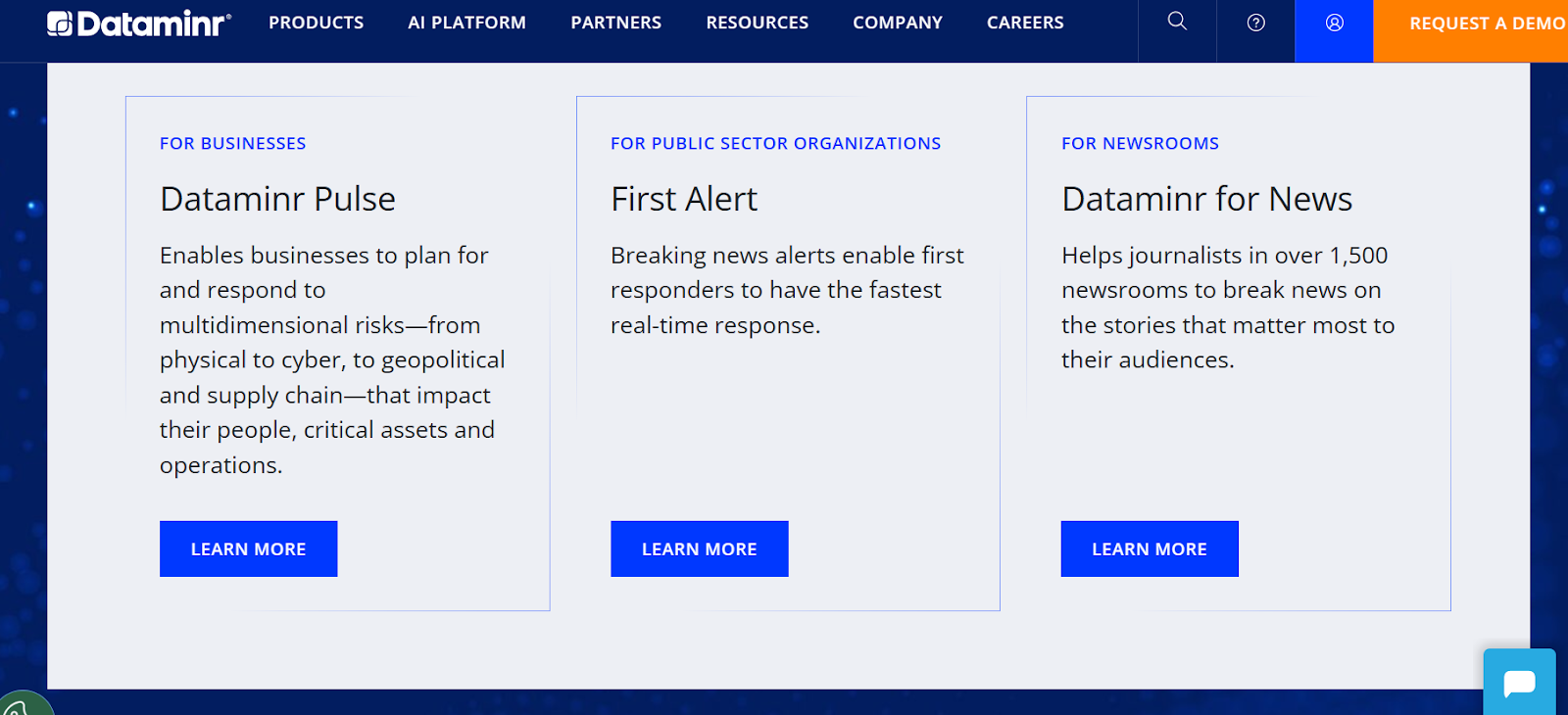Screen dimensions: 1568x715
Task: Click the Dataminr logo
Action: point(139,24)
